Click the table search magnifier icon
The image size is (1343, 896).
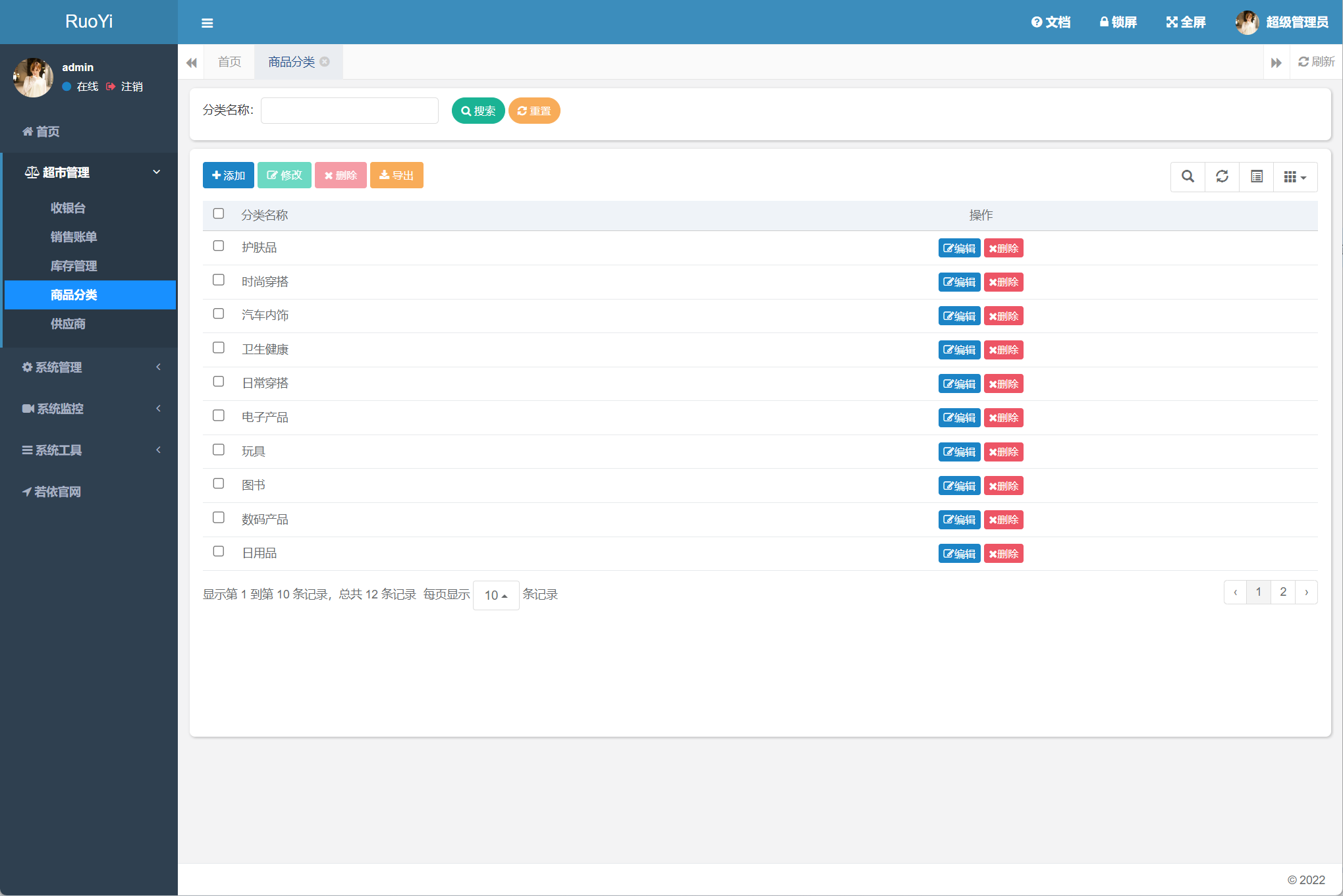click(x=1188, y=176)
